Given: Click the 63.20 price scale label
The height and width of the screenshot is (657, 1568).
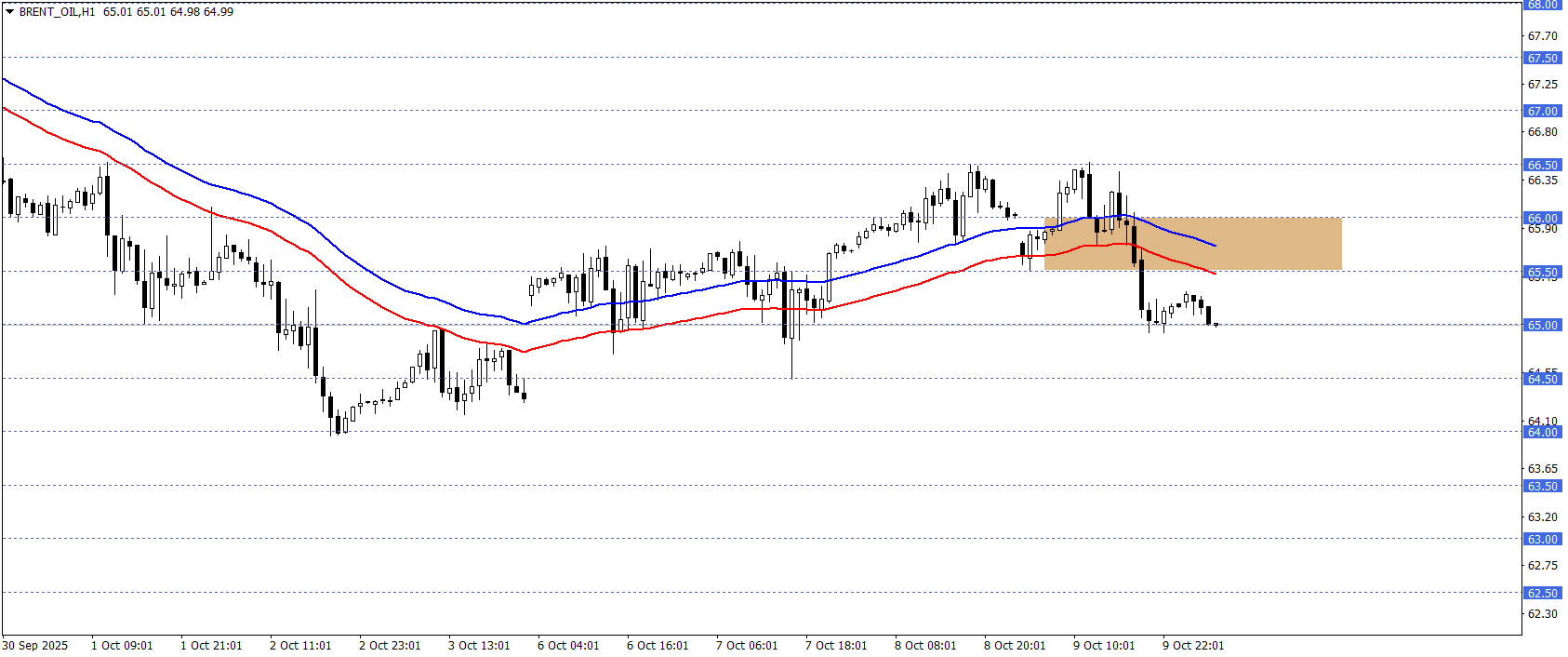Looking at the screenshot, I should pyautogui.click(x=1542, y=517).
